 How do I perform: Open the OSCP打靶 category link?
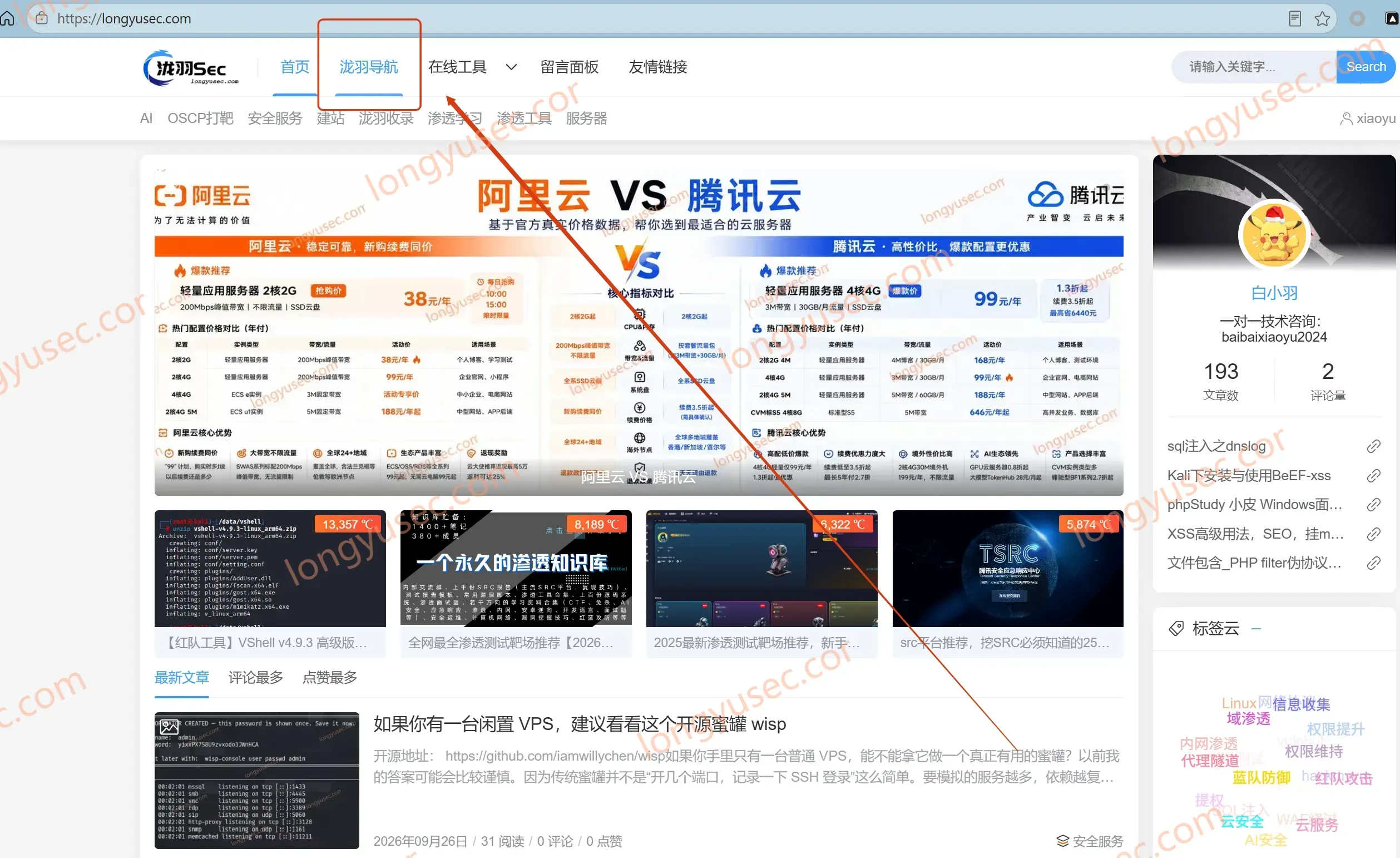(x=200, y=118)
